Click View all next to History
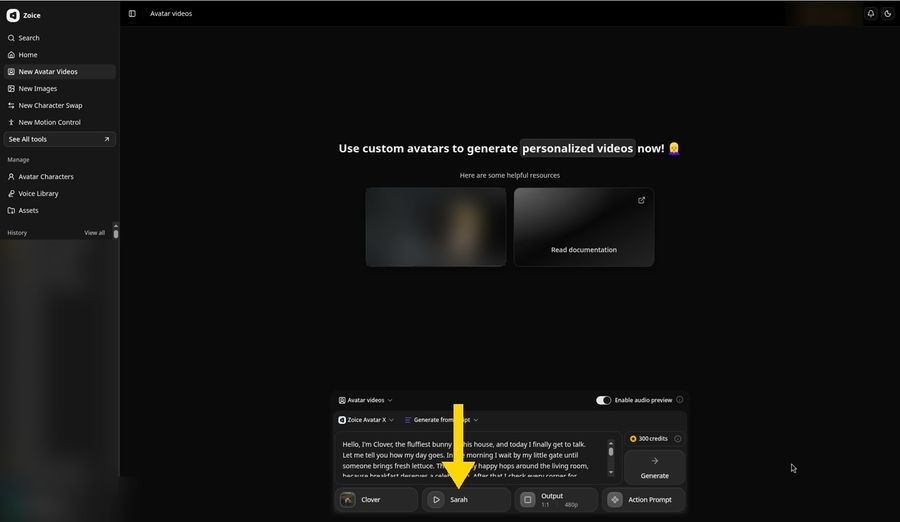 95,233
